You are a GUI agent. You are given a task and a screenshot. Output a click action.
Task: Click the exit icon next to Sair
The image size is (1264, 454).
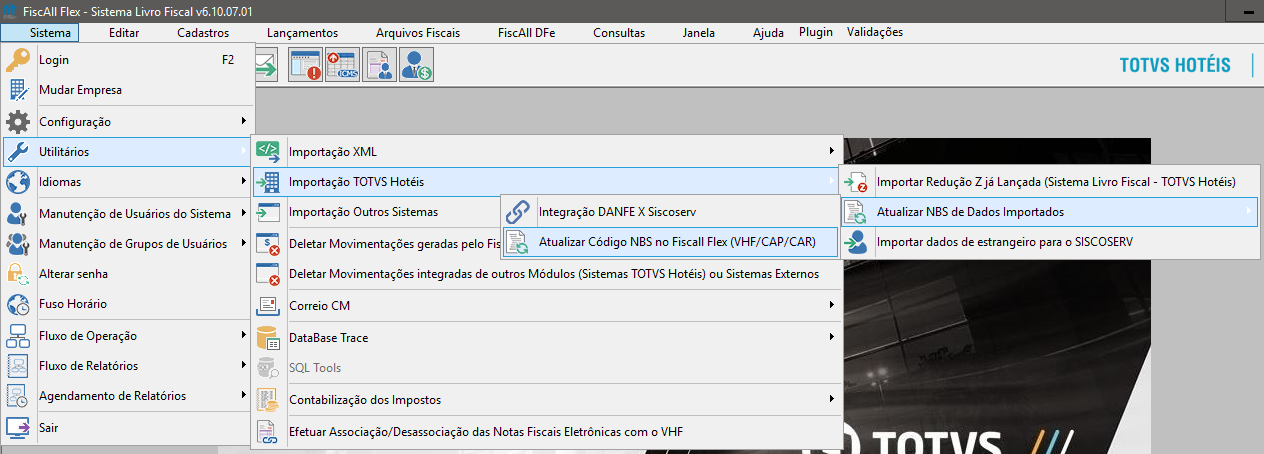pos(18,428)
